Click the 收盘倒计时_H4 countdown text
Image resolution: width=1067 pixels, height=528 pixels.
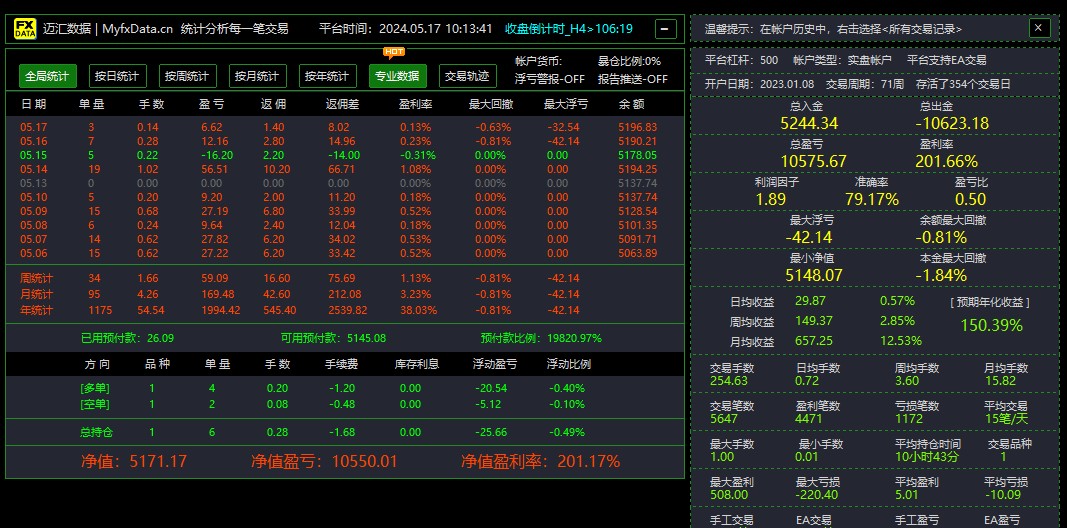point(569,29)
